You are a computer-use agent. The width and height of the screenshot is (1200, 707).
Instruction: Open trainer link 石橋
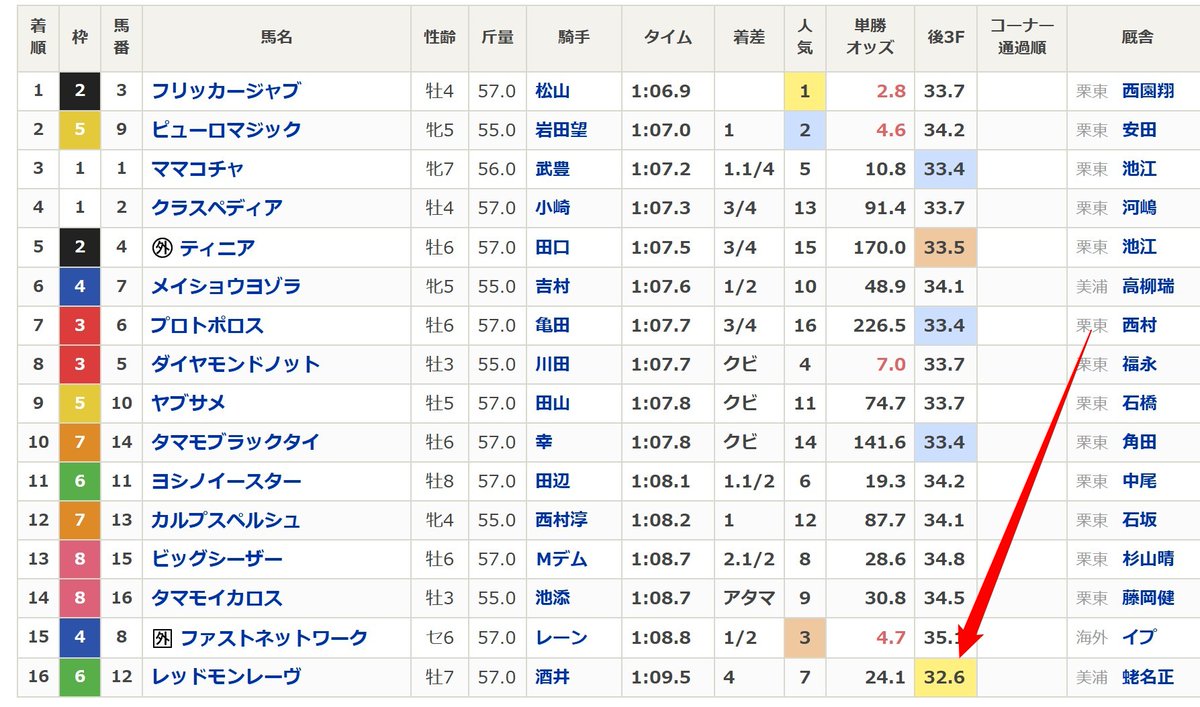1139,403
